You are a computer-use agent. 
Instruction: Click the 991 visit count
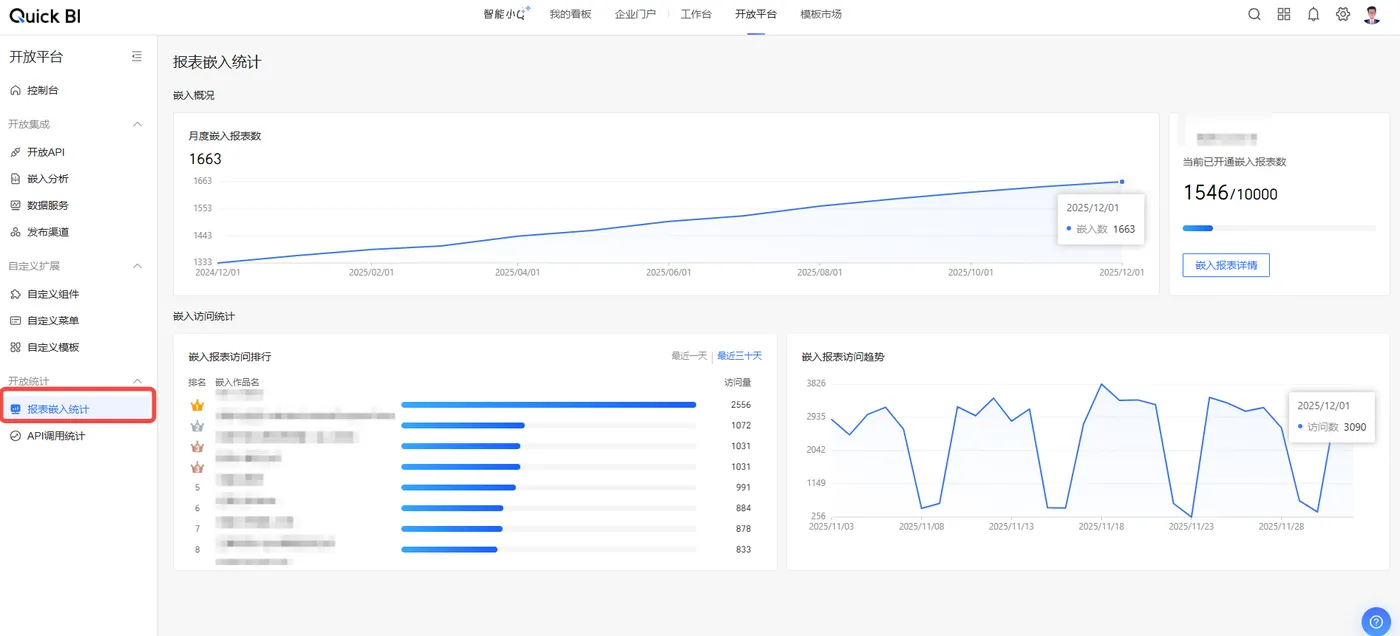click(743, 488)
